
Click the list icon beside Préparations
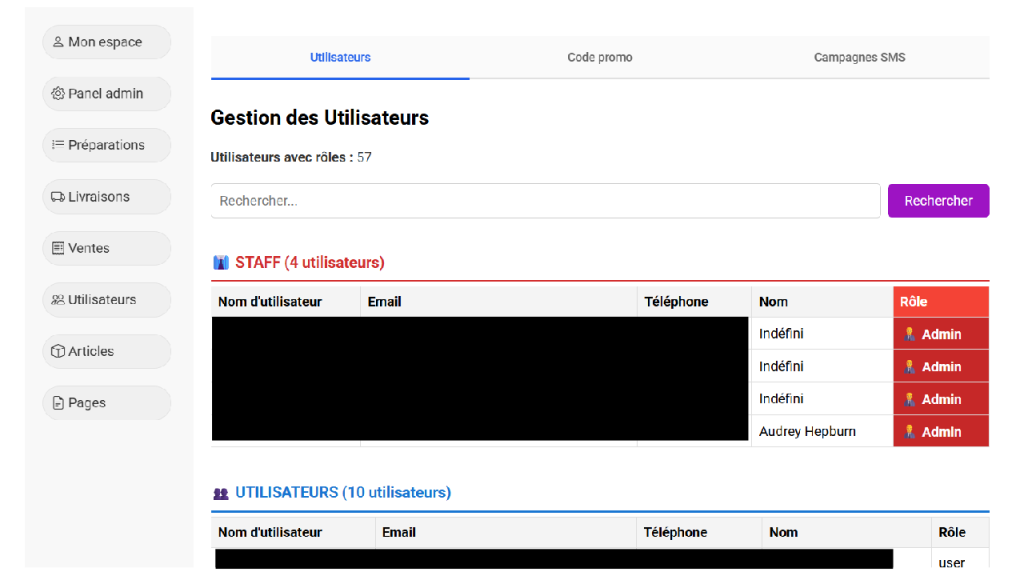pyautogui.click(x=58, y=145)
